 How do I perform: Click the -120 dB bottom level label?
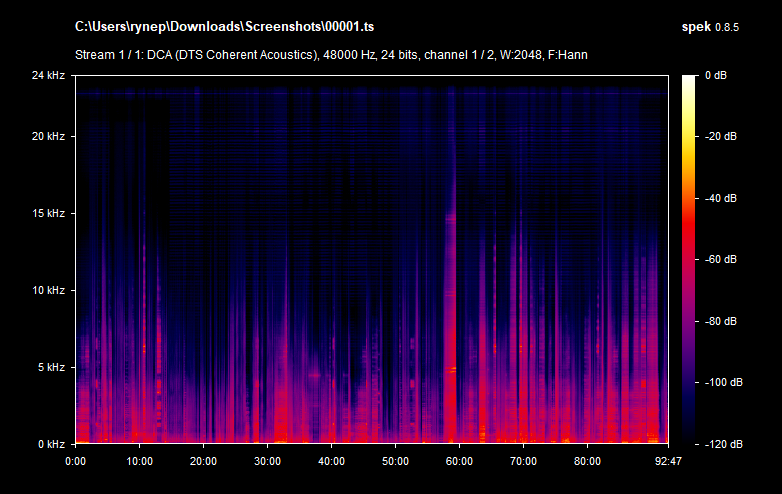tap(720, 443)
